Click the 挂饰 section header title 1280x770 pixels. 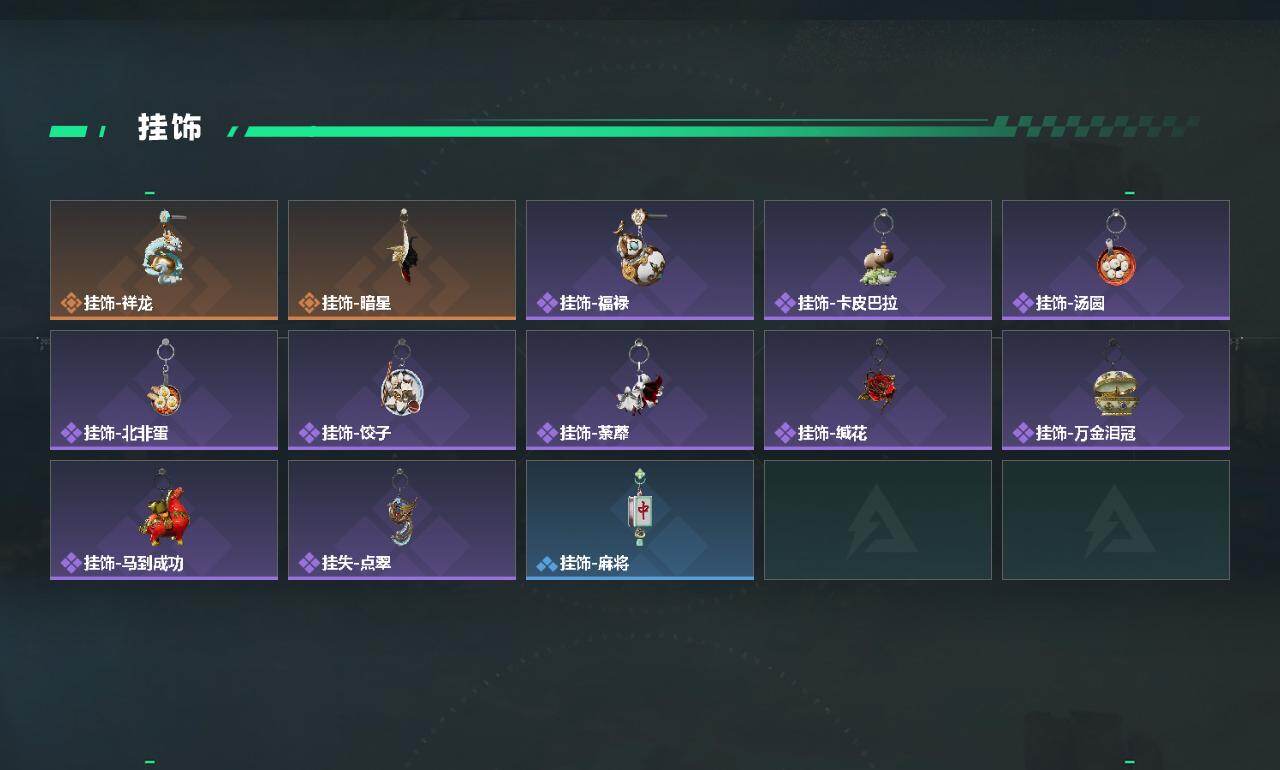coord(170,128)
